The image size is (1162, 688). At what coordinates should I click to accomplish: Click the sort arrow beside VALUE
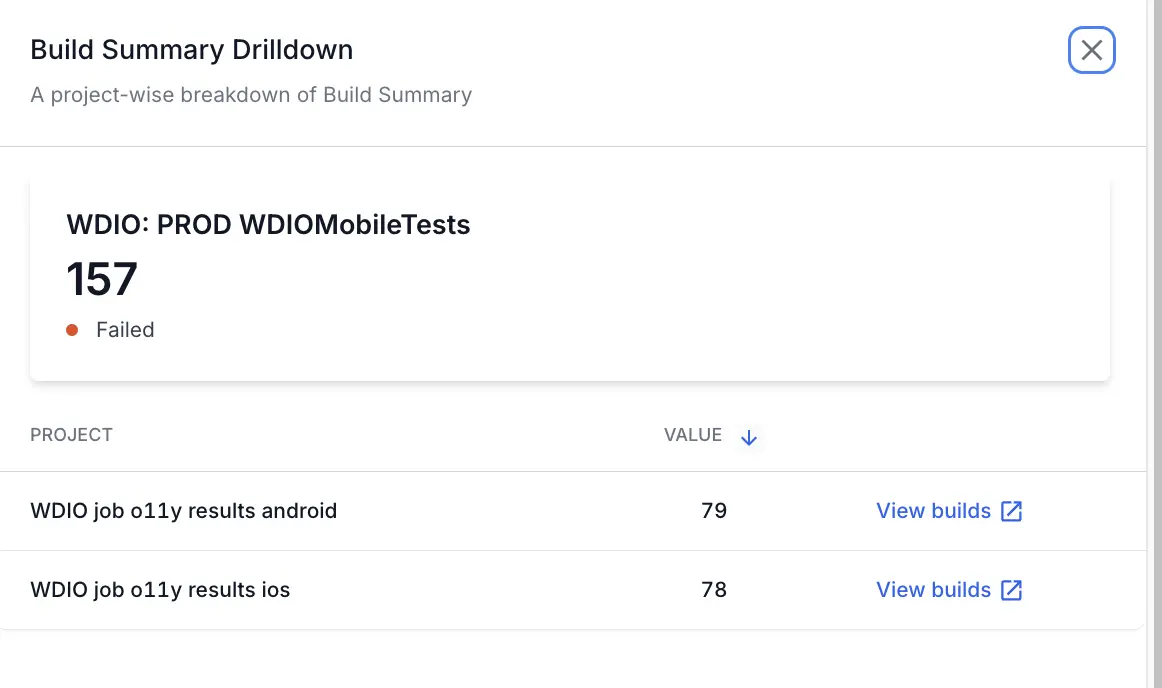pyautogui.click(x=749, y=437)
